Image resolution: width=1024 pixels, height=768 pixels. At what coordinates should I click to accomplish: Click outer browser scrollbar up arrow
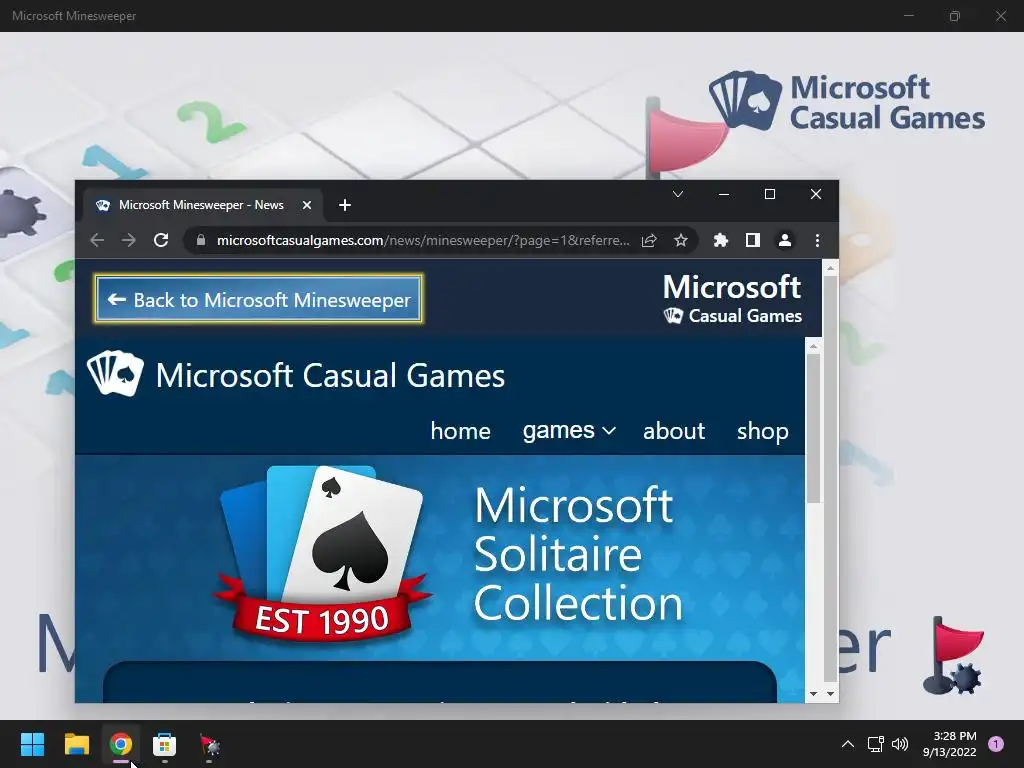(x=831, y=268)
